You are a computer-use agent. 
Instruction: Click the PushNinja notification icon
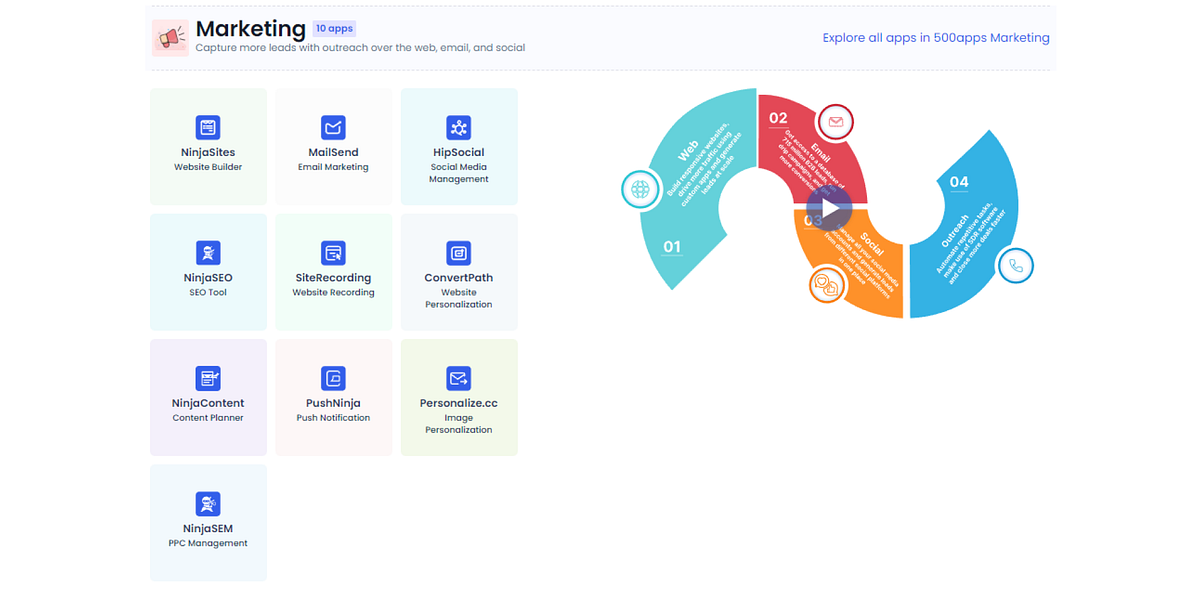[x=333, y=378]
